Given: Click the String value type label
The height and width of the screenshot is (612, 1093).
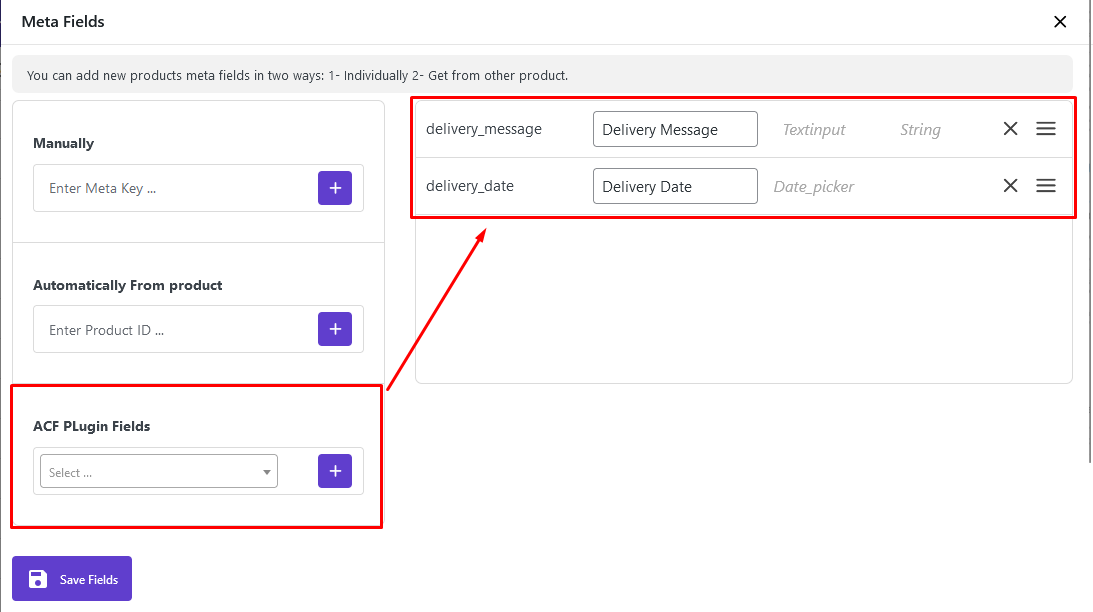Looking at the screenshot, I should (x=919, y=130).
